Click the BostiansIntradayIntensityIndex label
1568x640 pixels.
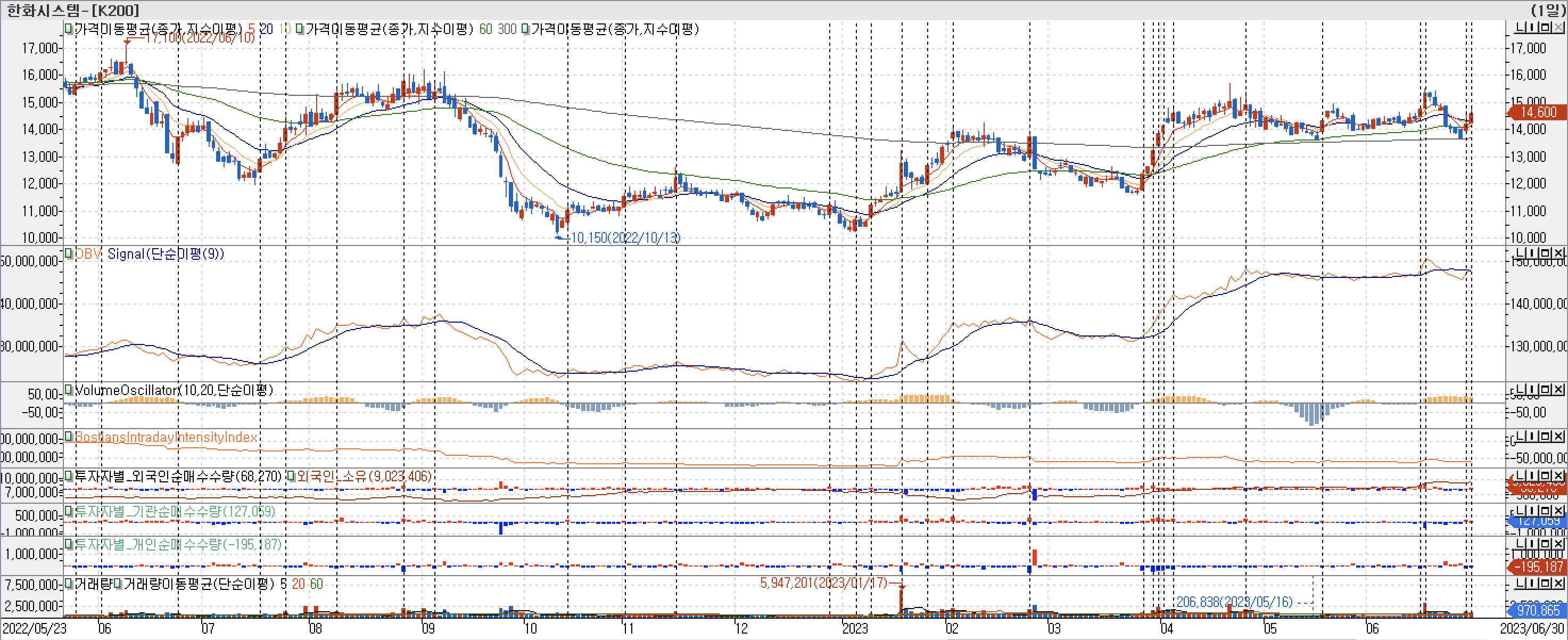pyautogui.click(x=166, y=437)
